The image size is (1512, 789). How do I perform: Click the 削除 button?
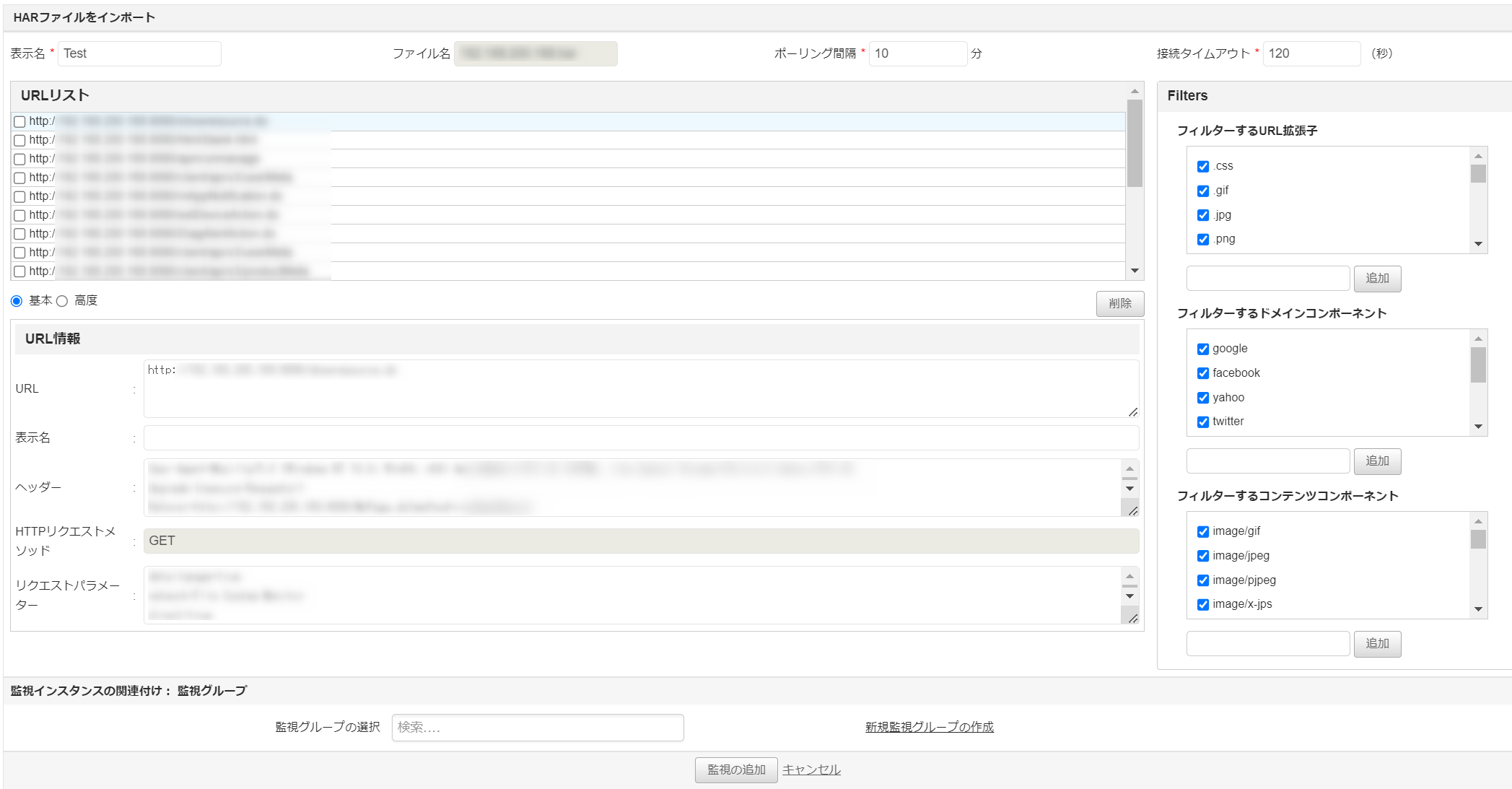[1119, 304]
